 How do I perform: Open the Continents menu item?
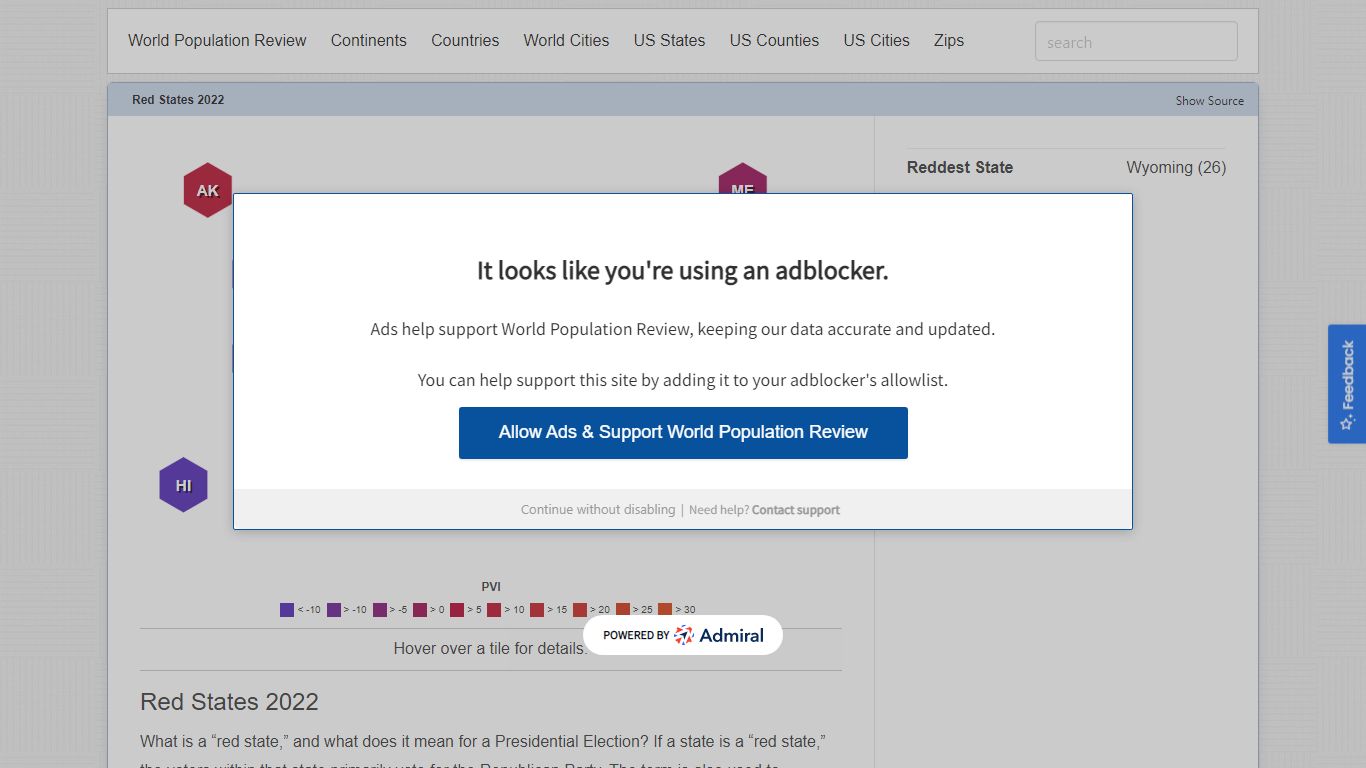tap(369, 41)
